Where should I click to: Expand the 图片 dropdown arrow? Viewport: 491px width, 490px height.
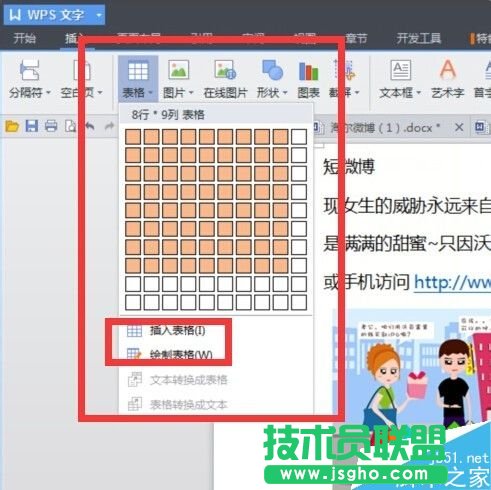[x=191, y=92]
